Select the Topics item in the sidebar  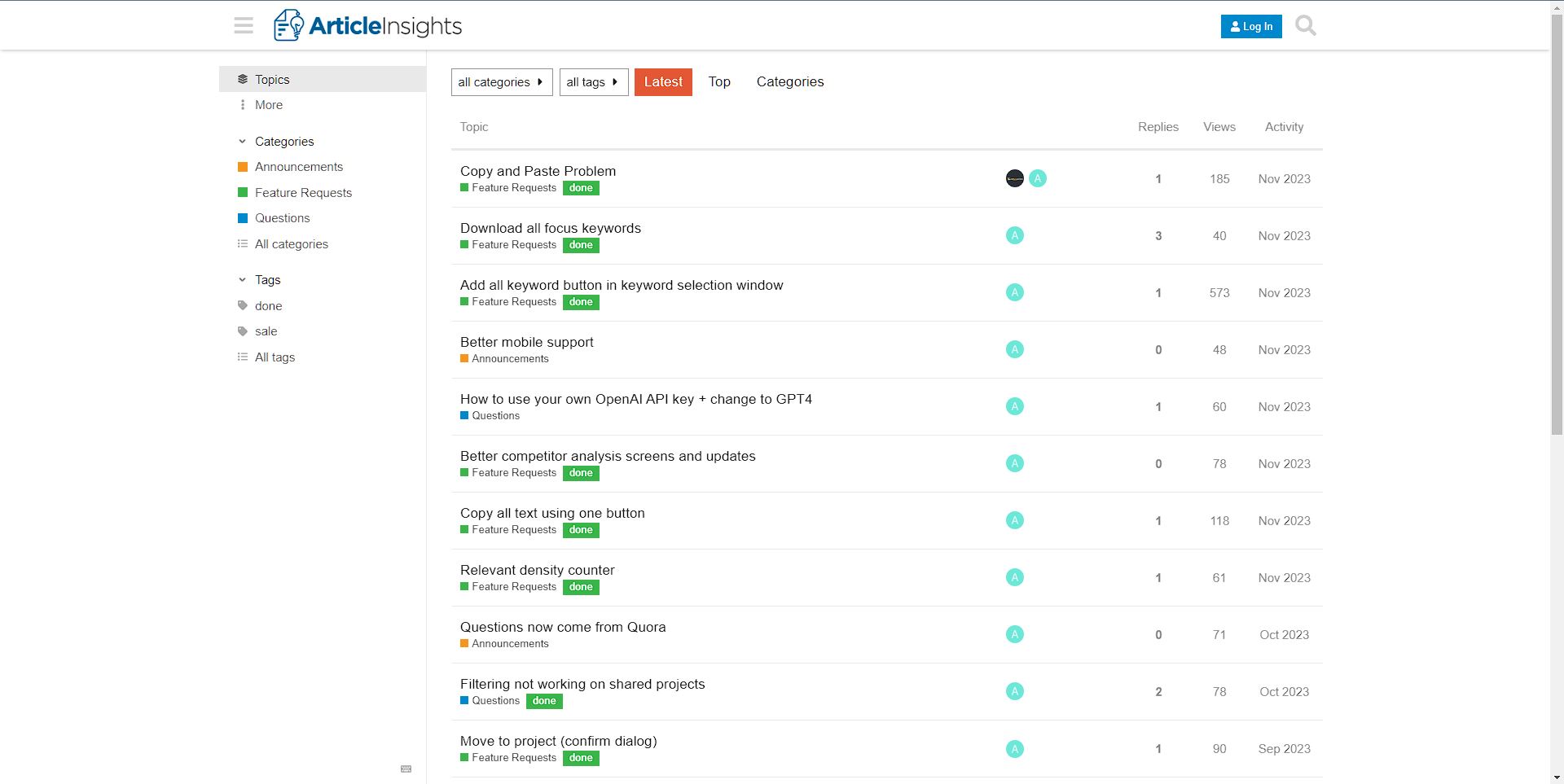(272, 79)
